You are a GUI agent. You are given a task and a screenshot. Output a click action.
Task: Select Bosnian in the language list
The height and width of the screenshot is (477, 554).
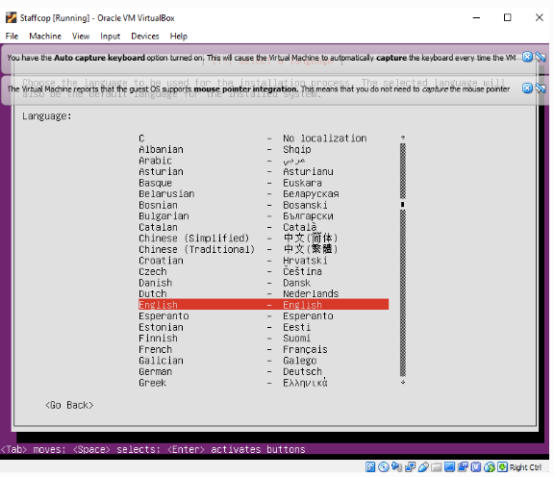[264, 205]
